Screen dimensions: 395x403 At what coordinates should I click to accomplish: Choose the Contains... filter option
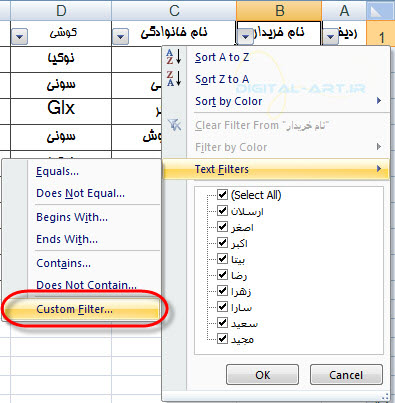[63, 263]
